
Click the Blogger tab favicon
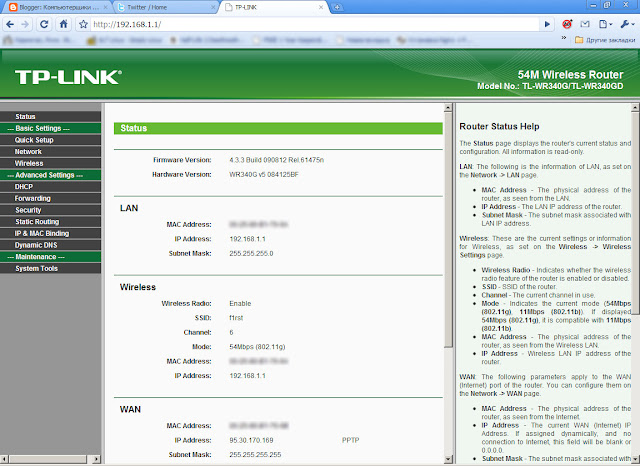coord(13,7)
